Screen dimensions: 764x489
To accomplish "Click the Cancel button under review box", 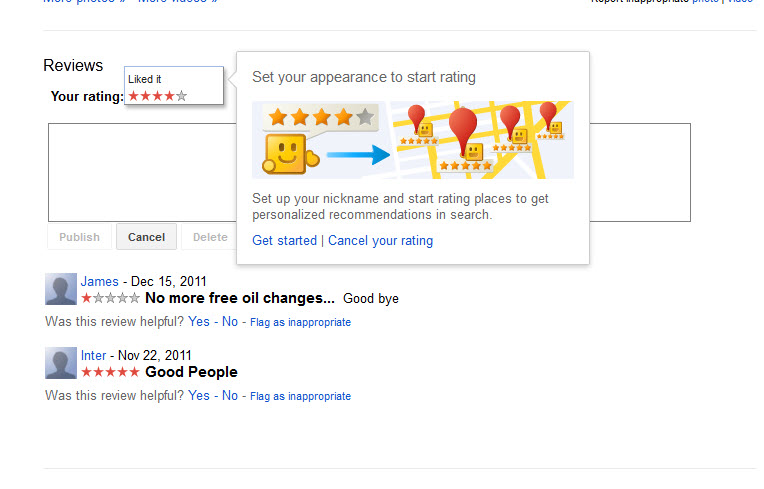I will [146, 237].
